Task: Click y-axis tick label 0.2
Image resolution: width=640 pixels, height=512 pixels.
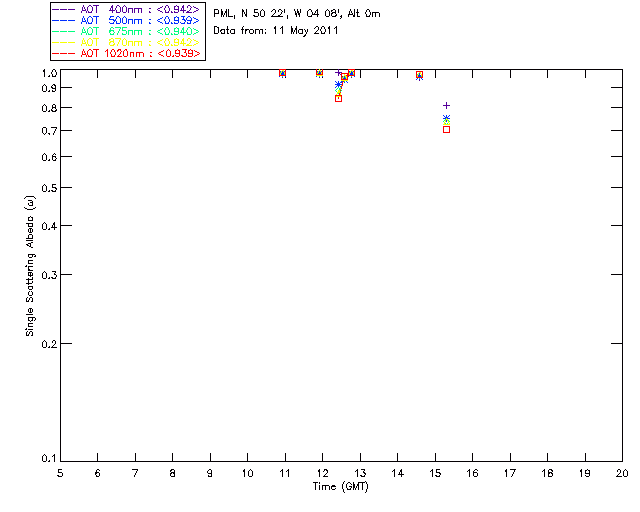Action: click(x=49, y=344)
